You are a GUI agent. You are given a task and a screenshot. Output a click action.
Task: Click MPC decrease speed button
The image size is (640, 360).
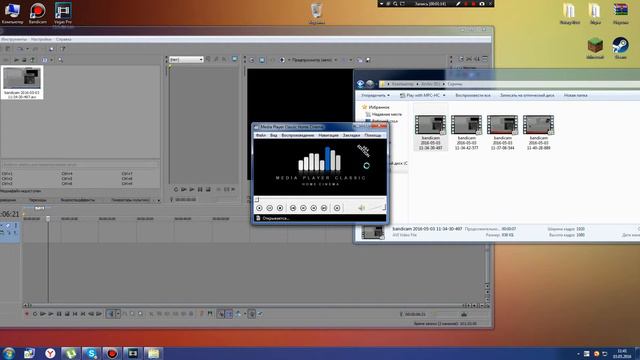coord(303,208)
